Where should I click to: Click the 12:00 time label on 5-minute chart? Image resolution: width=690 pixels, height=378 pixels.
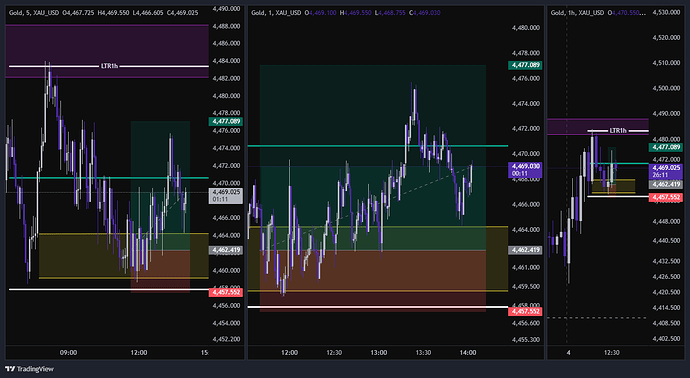coord(139,352)
